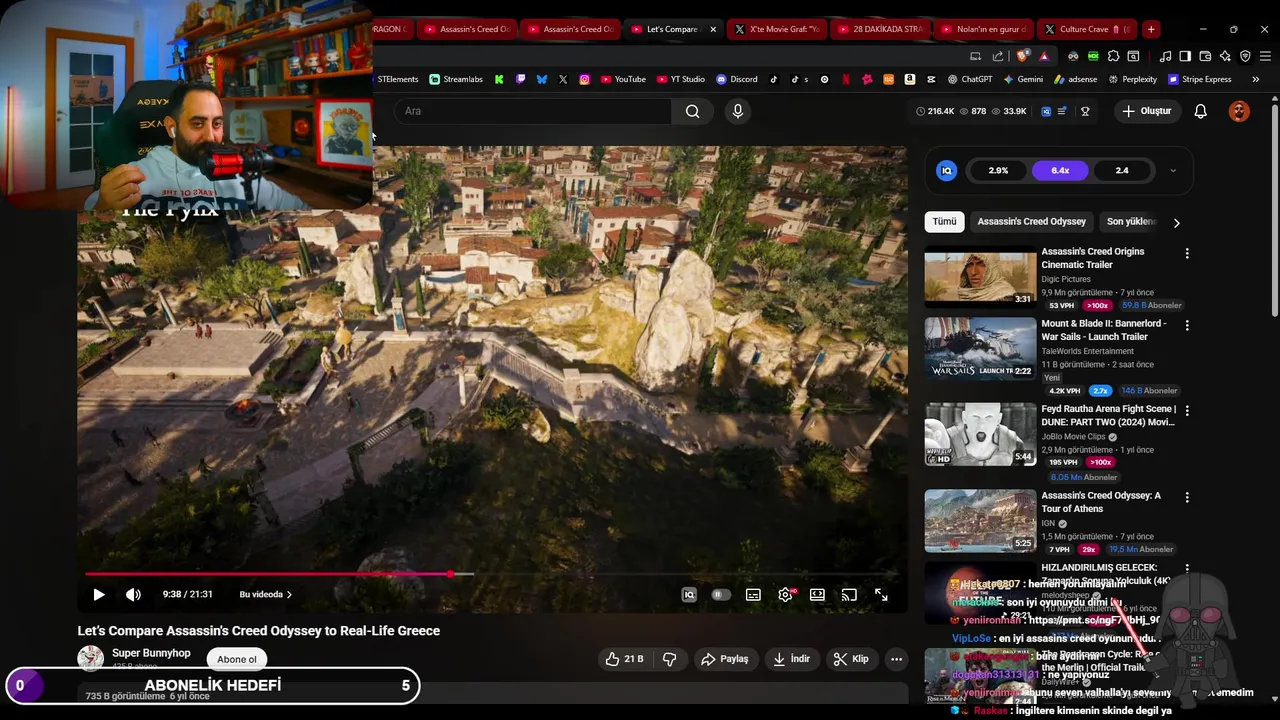Open options for Mount & Blade II video
1280x720 pixels.
tap(1187, 326)
